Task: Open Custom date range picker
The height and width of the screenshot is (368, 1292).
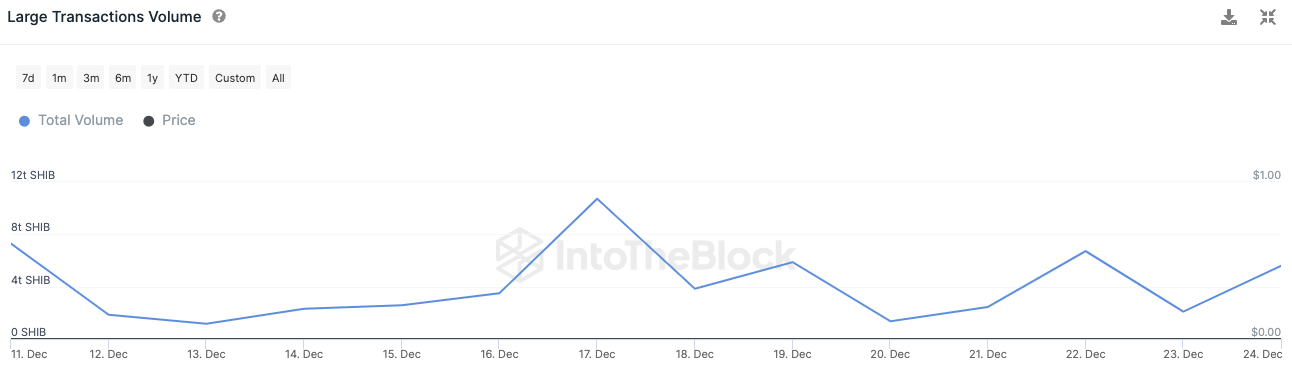Action: point(235,78)
